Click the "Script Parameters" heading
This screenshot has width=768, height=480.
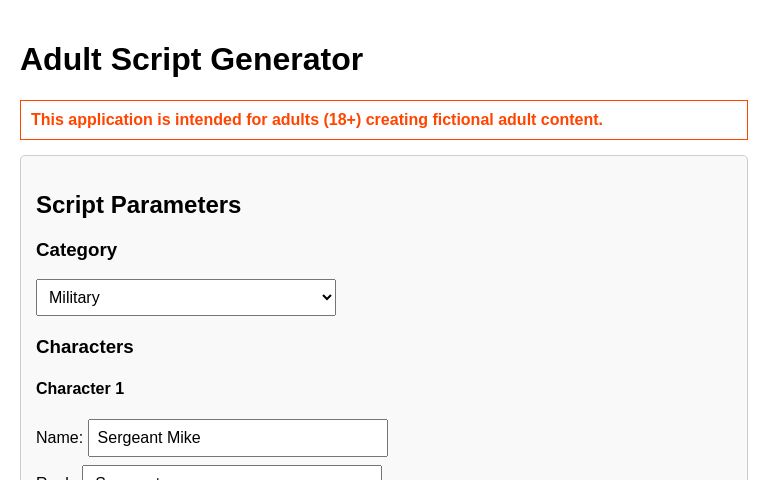(138, 205)
